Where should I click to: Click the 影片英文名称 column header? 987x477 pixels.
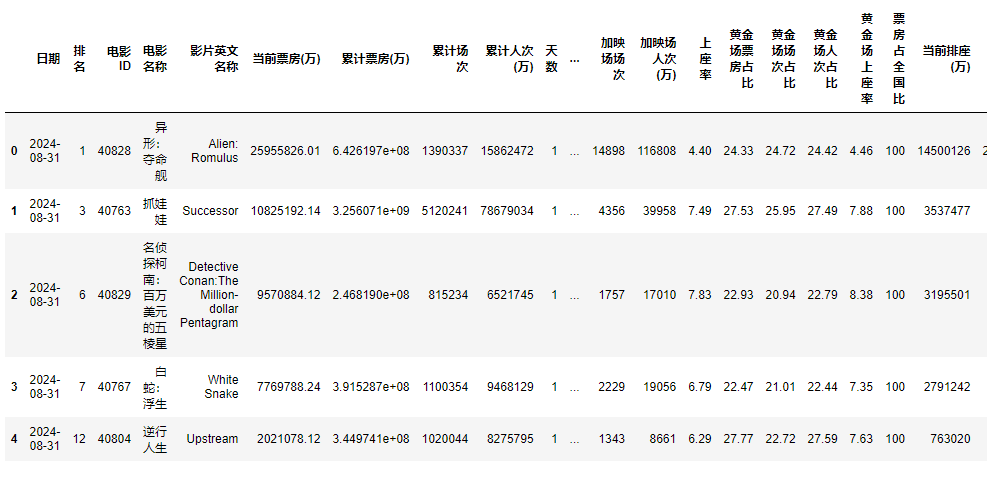tap(214, 59)
